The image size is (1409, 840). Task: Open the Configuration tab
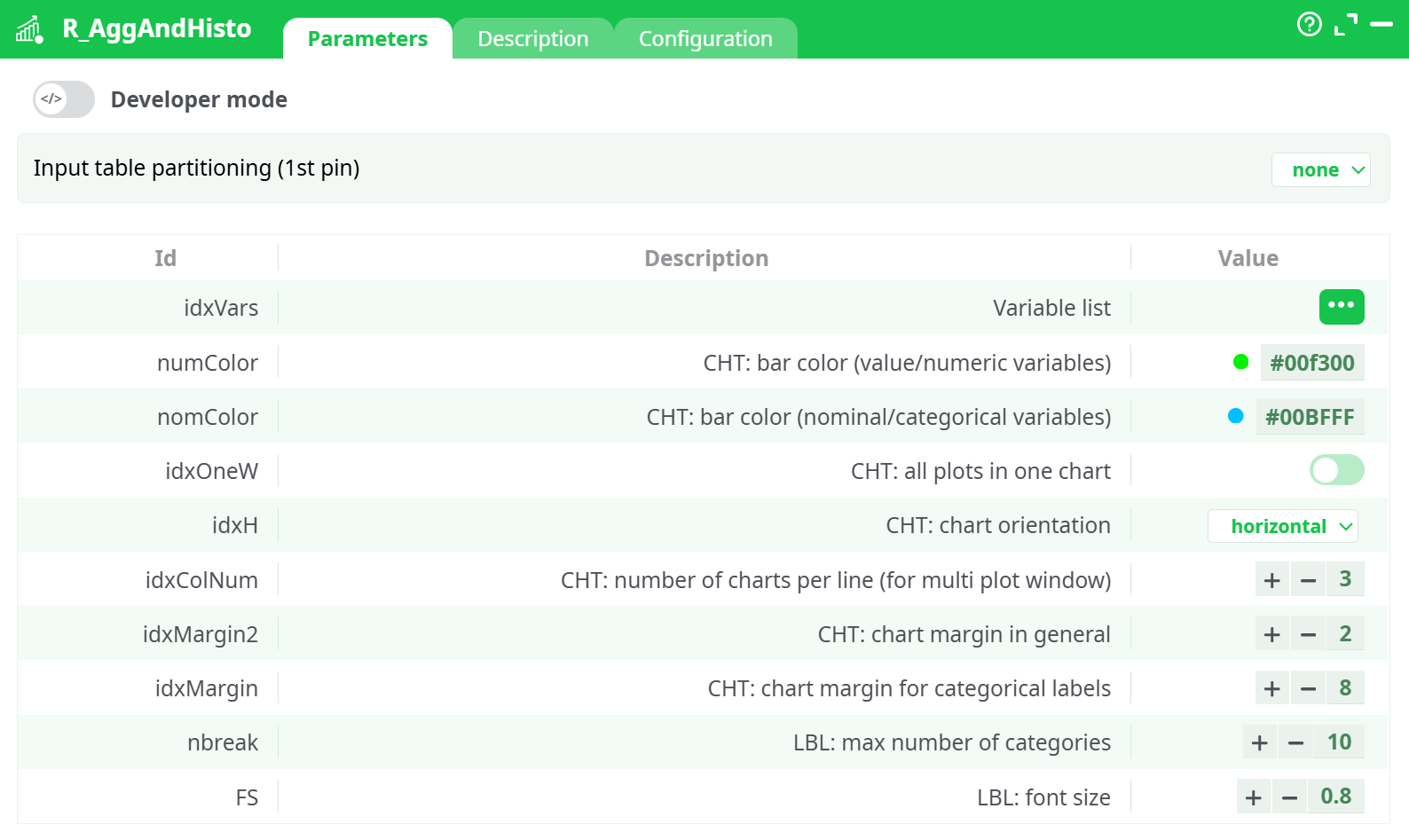(705, 39)
